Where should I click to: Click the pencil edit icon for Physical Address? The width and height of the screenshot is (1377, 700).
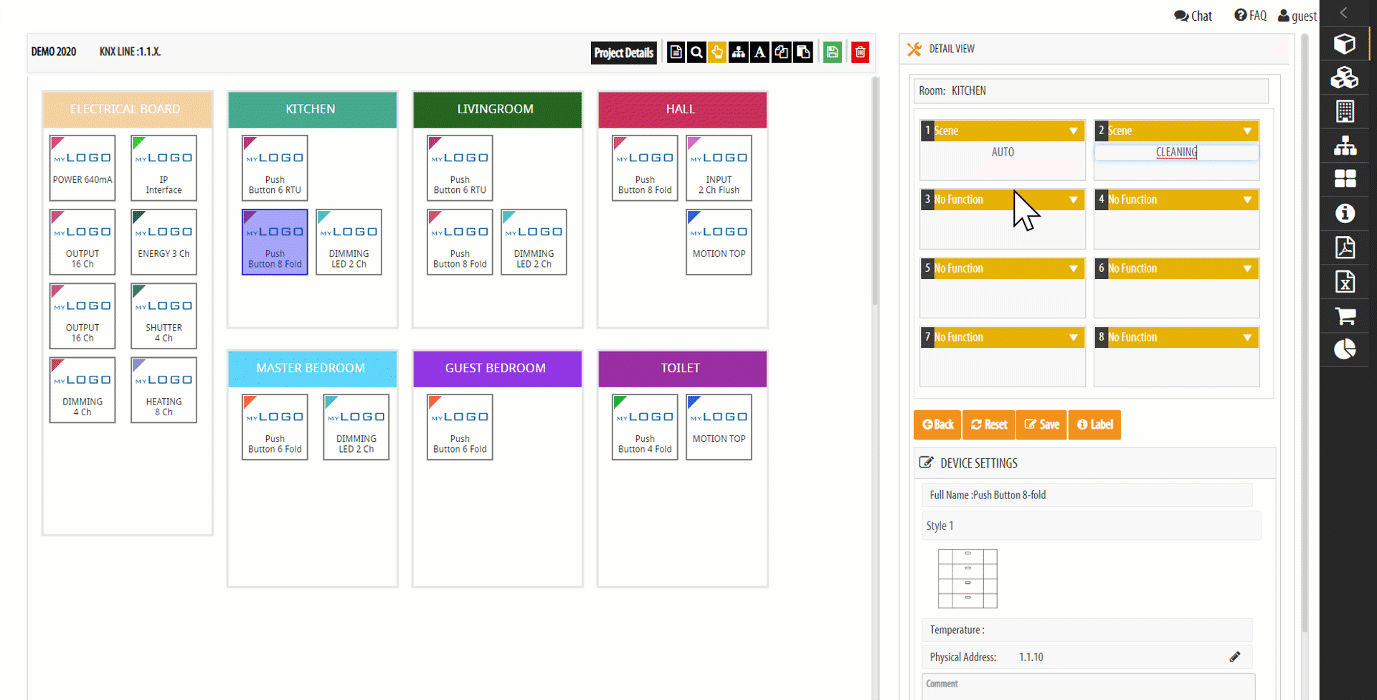1234,657
